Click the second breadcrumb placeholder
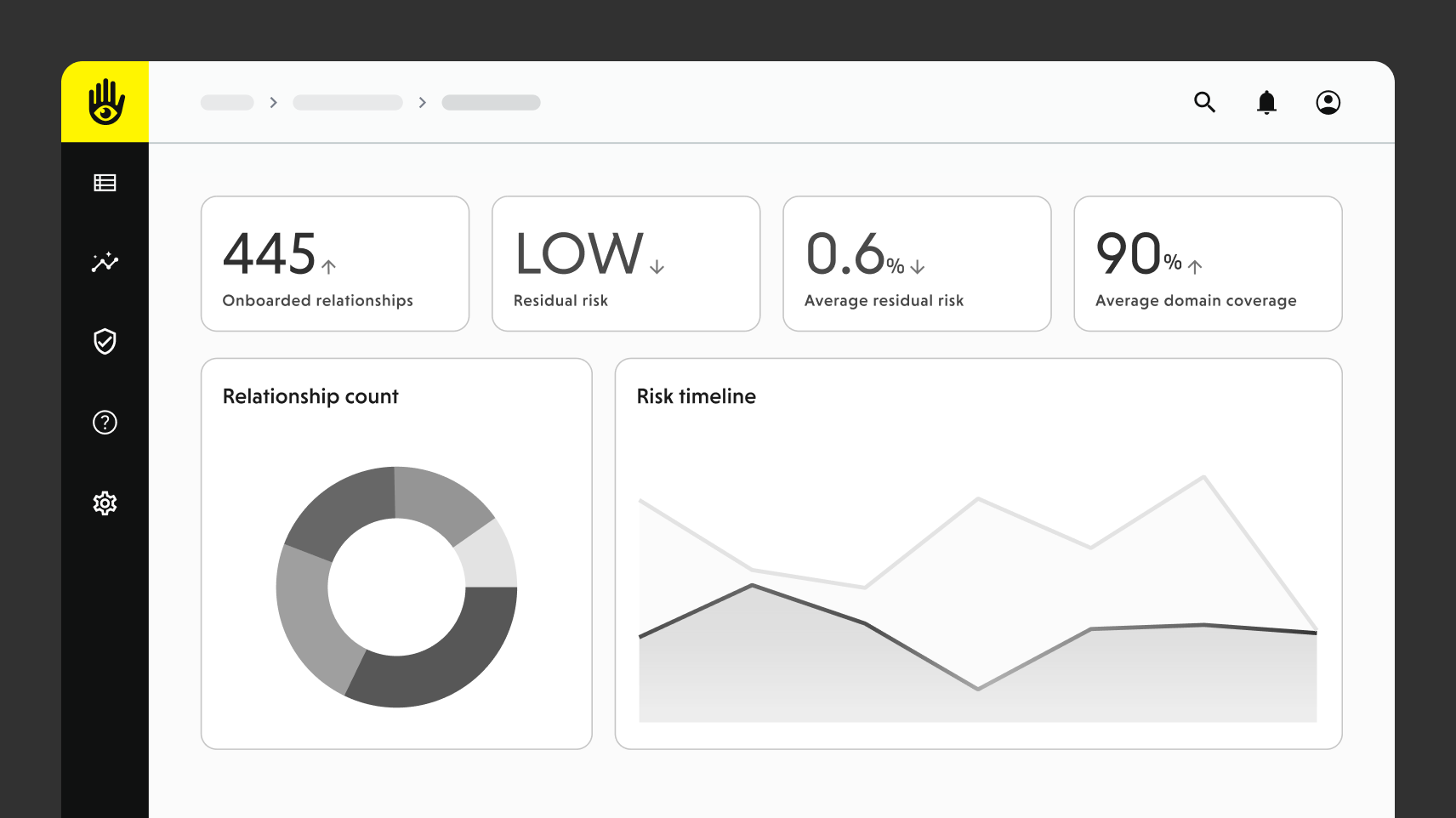This screenshot has height=818, width=1456. tap(348, 102)
